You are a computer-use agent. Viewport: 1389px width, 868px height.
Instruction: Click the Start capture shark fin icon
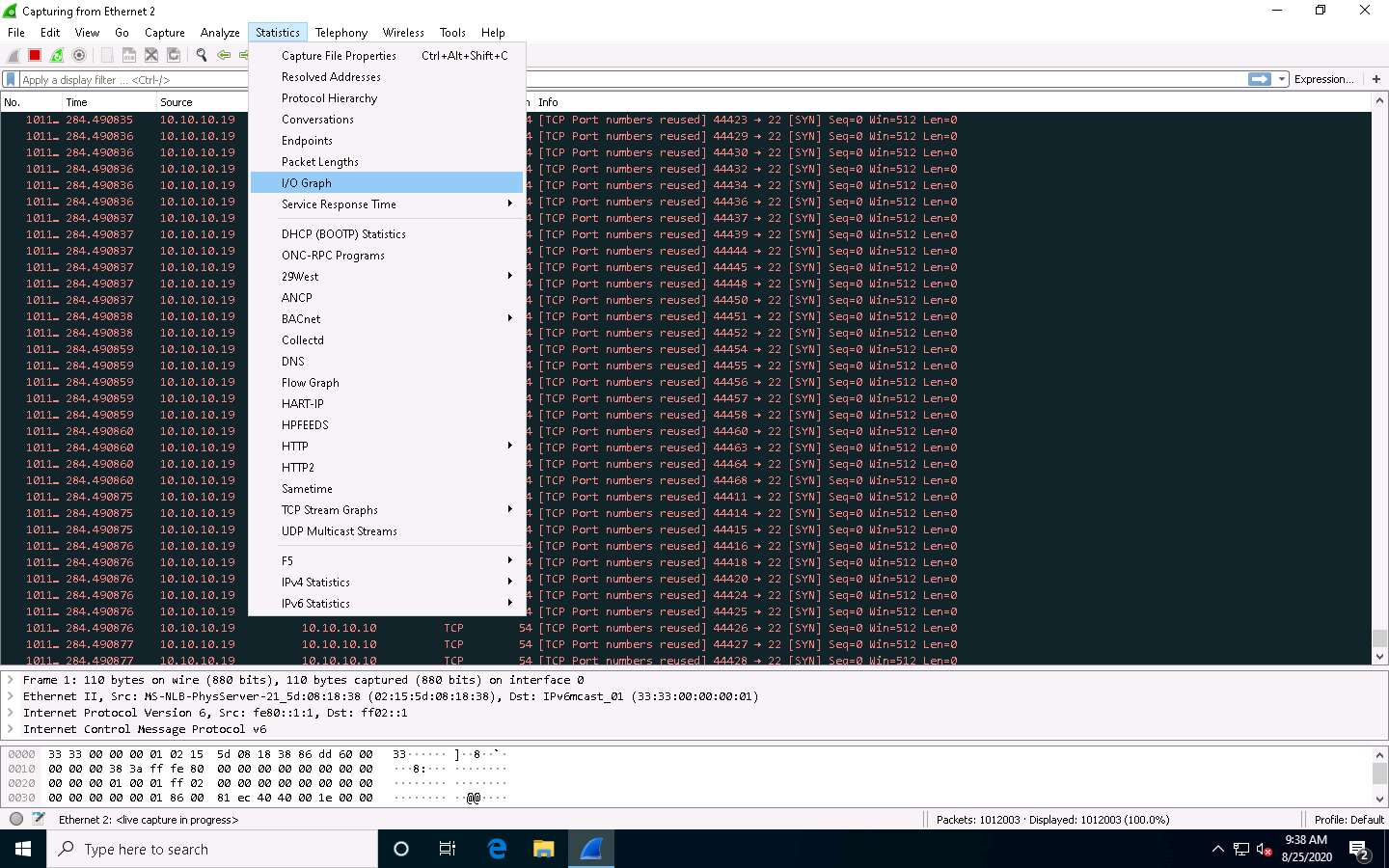click(14, 56)
